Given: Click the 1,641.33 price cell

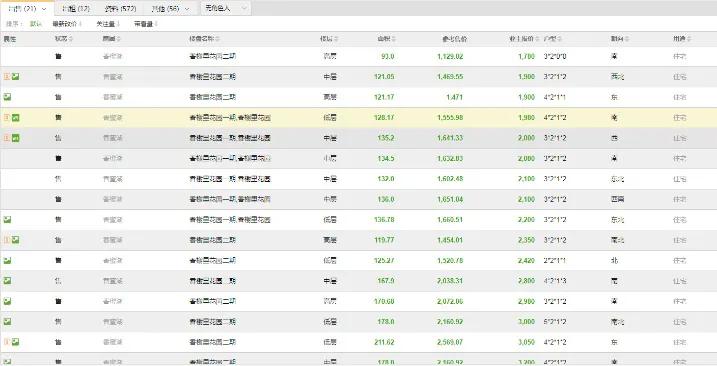Looking at the screenshot, I should coord(449,138).
